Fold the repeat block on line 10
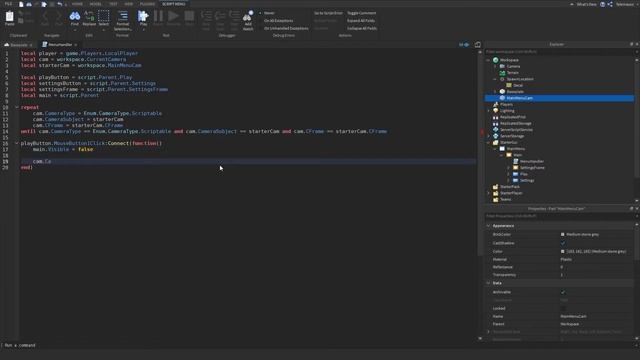Image resolution: width=640 pixels, height=360 pixels. (17, 107)
